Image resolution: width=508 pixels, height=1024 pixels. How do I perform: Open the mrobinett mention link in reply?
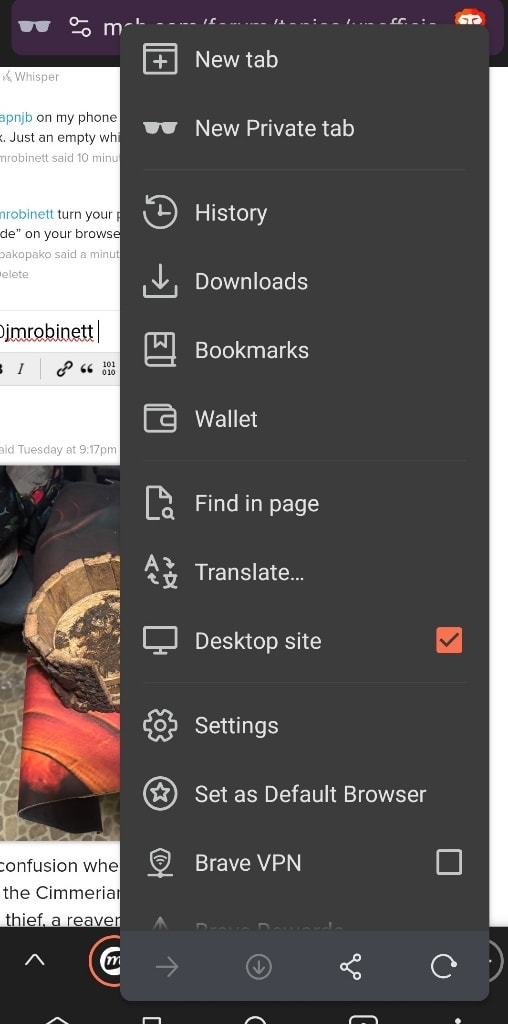pos(27,214)
